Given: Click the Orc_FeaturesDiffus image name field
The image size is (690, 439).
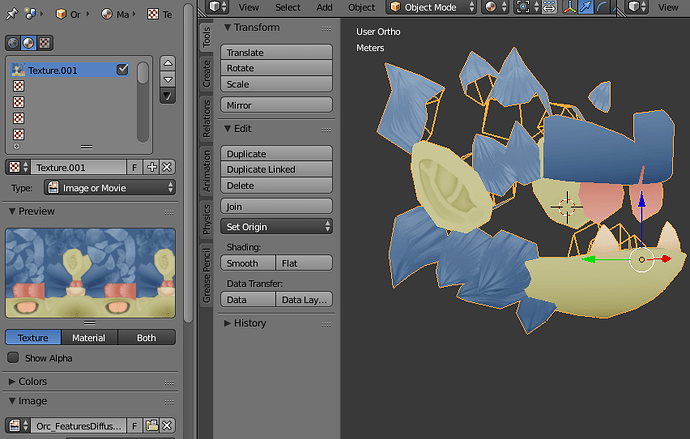Looking at the screenshot, I should (x=78, y=425).
